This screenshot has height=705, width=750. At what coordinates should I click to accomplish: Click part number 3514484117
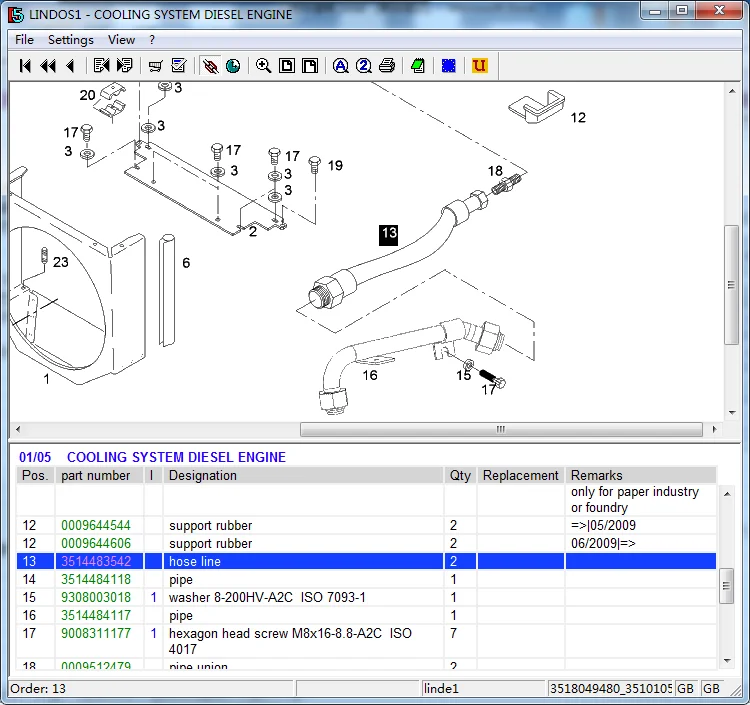tap(96, 616)
